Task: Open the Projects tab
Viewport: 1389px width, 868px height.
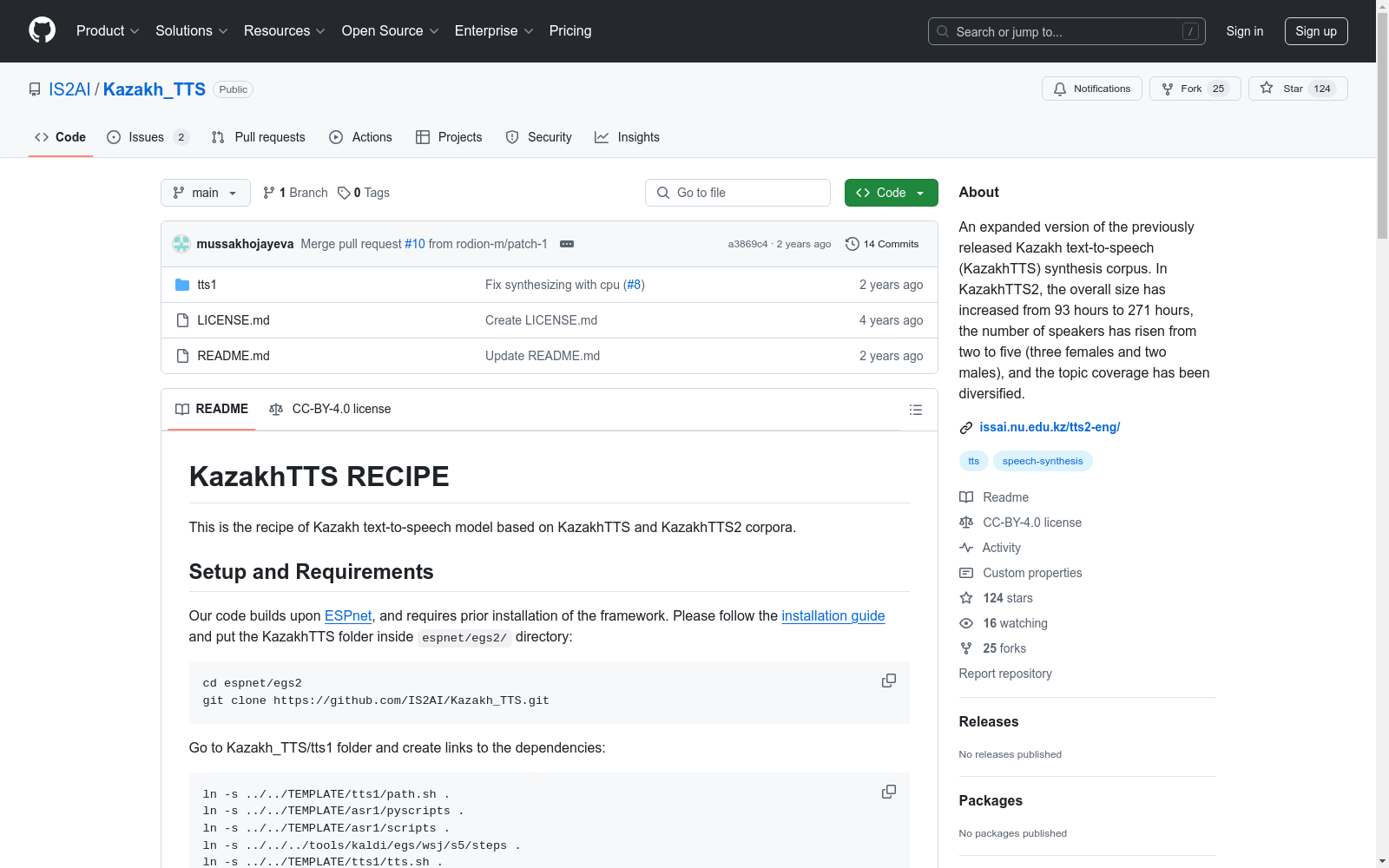Action: tap(449, 137)
